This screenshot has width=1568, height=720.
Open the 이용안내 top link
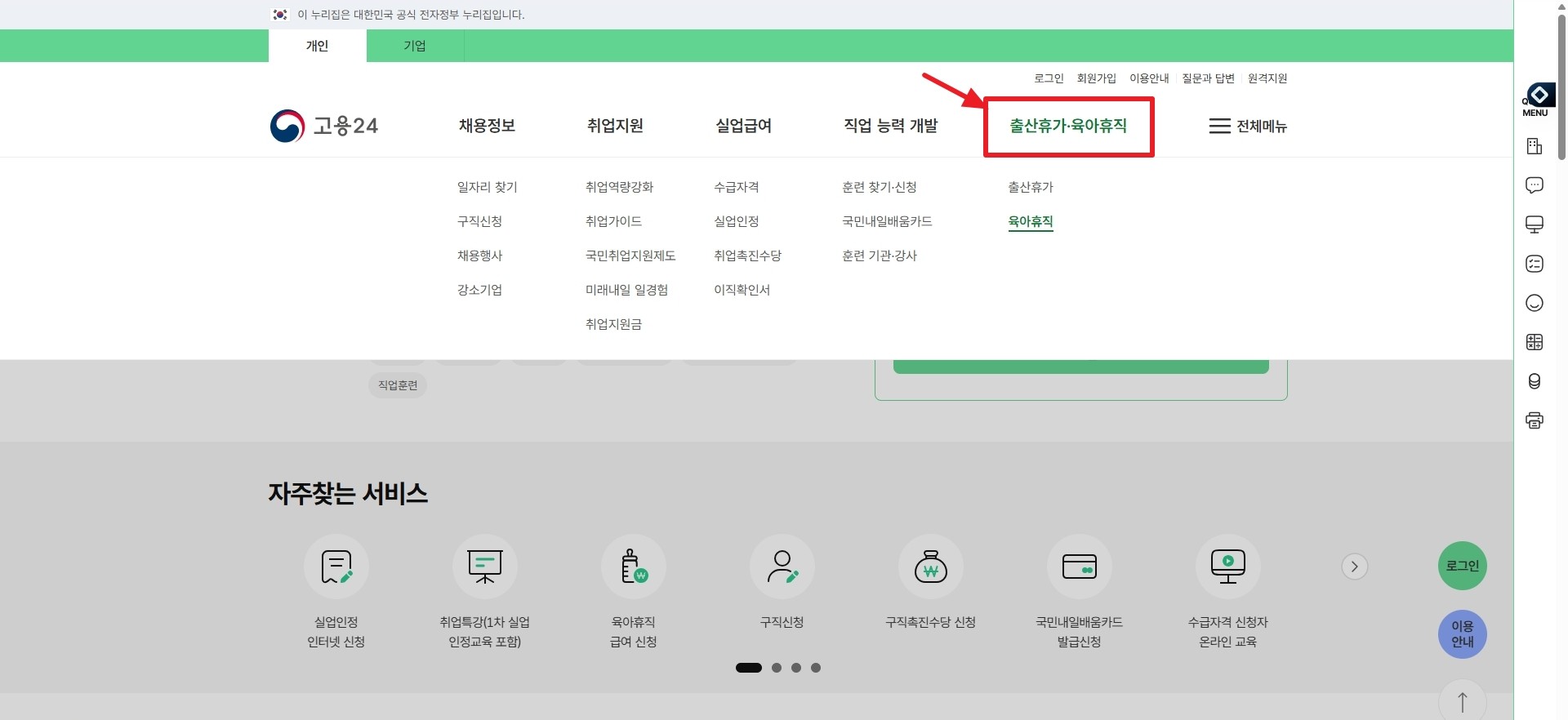[1149, 78]
